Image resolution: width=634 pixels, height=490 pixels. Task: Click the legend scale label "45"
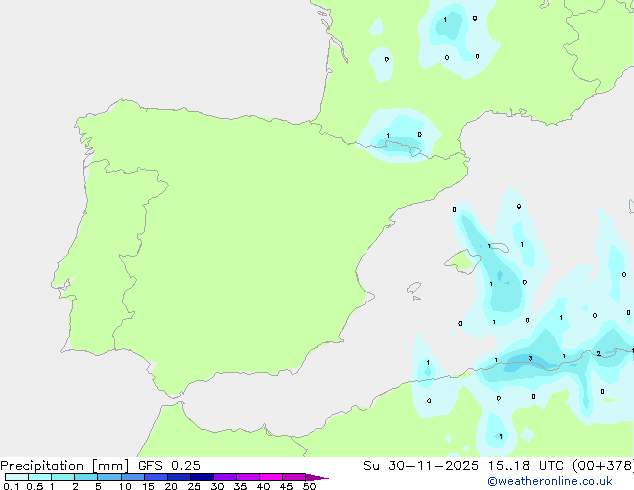(x=286, y=486)
